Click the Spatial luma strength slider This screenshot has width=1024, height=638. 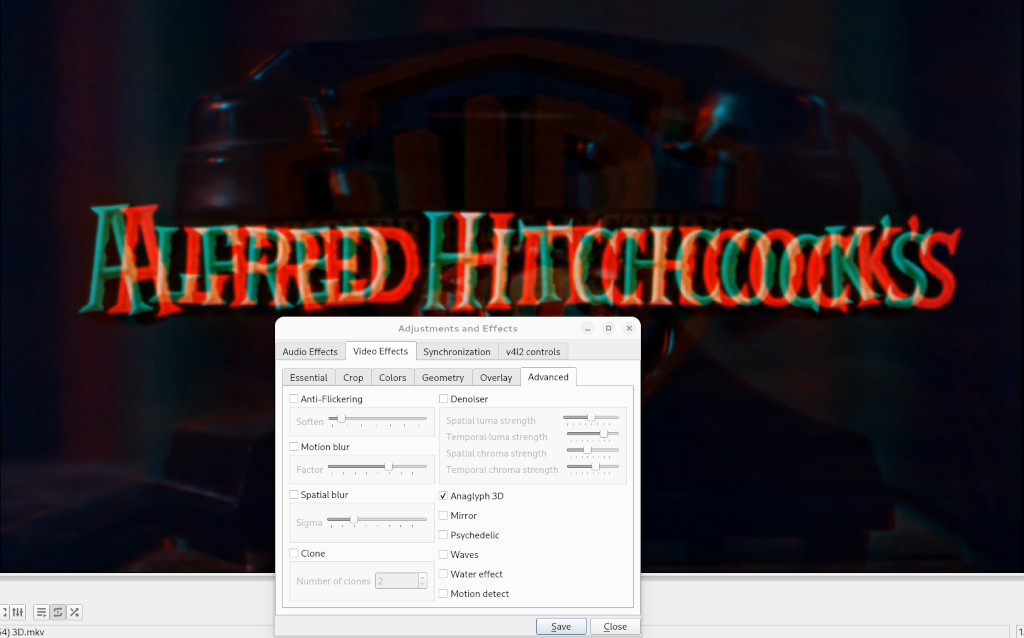click(591, 417)
